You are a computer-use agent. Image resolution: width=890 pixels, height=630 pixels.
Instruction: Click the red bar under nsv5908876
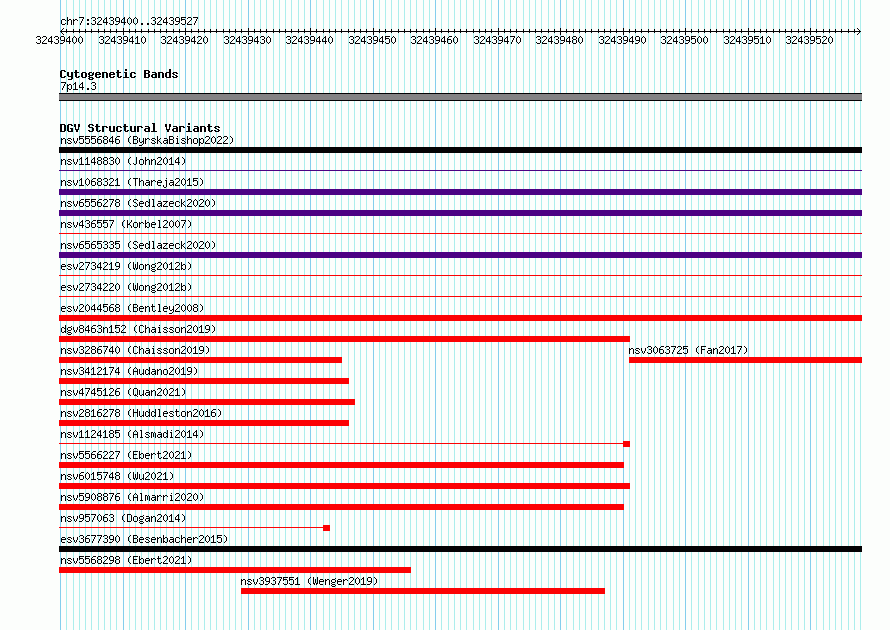341,507
